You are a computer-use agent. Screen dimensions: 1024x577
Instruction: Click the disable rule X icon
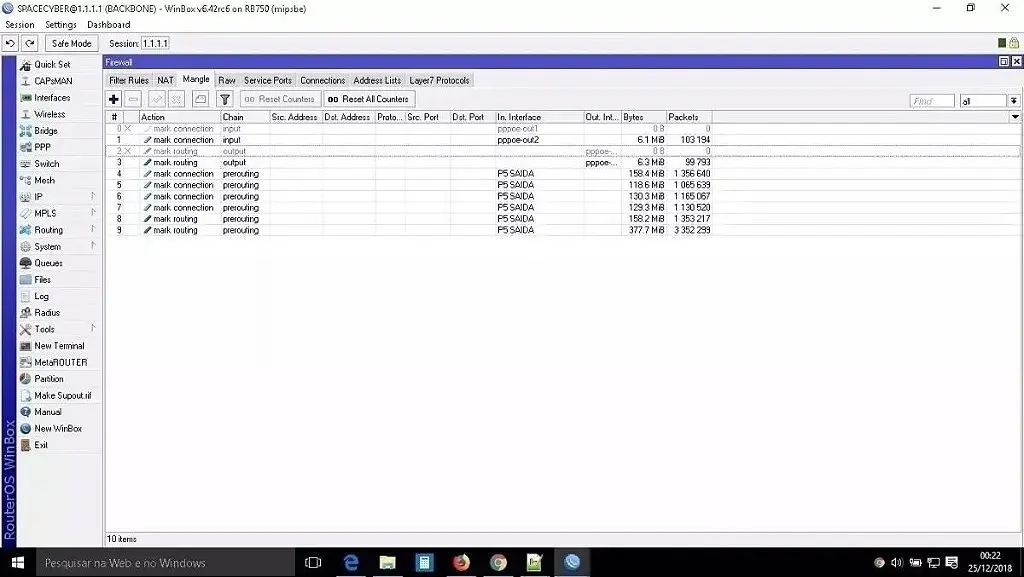[176, 99]
